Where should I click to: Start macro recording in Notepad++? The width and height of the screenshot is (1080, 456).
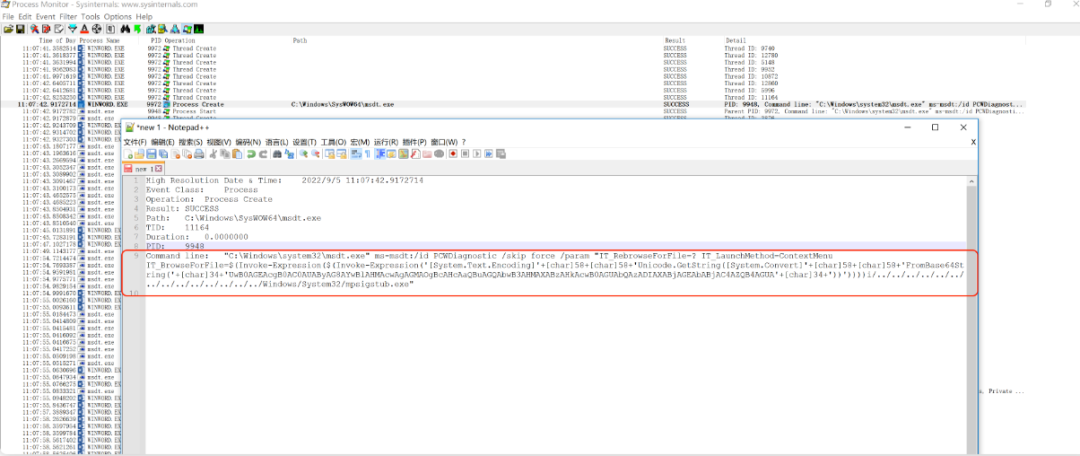[453, 154]
